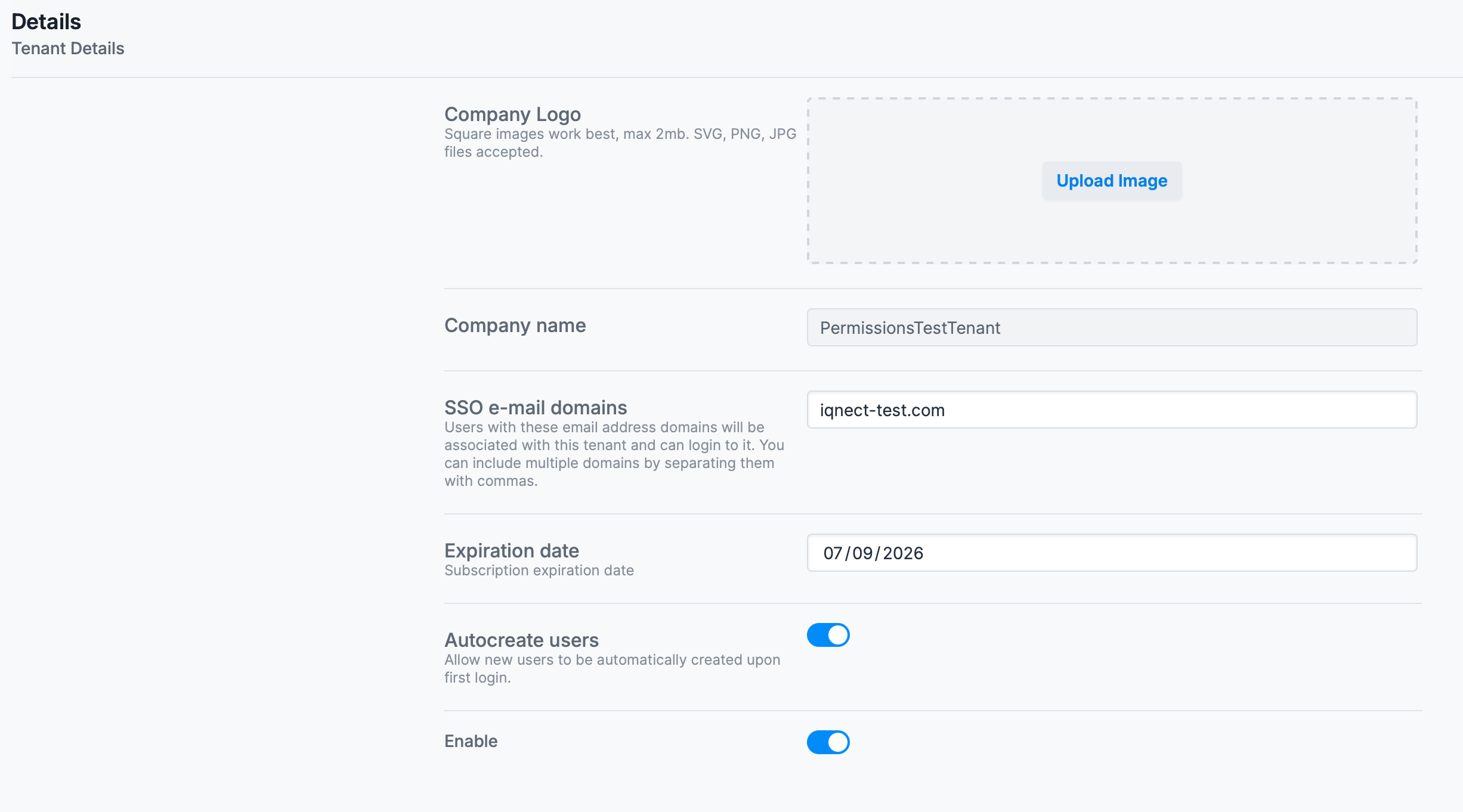Click the Expiration date label
1463x812 pixels.
click(x=511, y=550)
